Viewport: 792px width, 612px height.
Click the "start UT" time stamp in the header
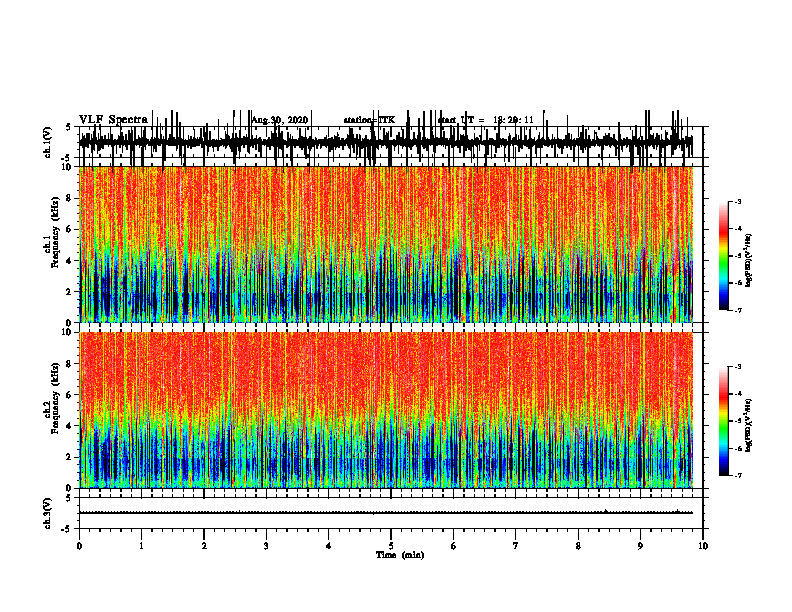[x=485, y=120]
